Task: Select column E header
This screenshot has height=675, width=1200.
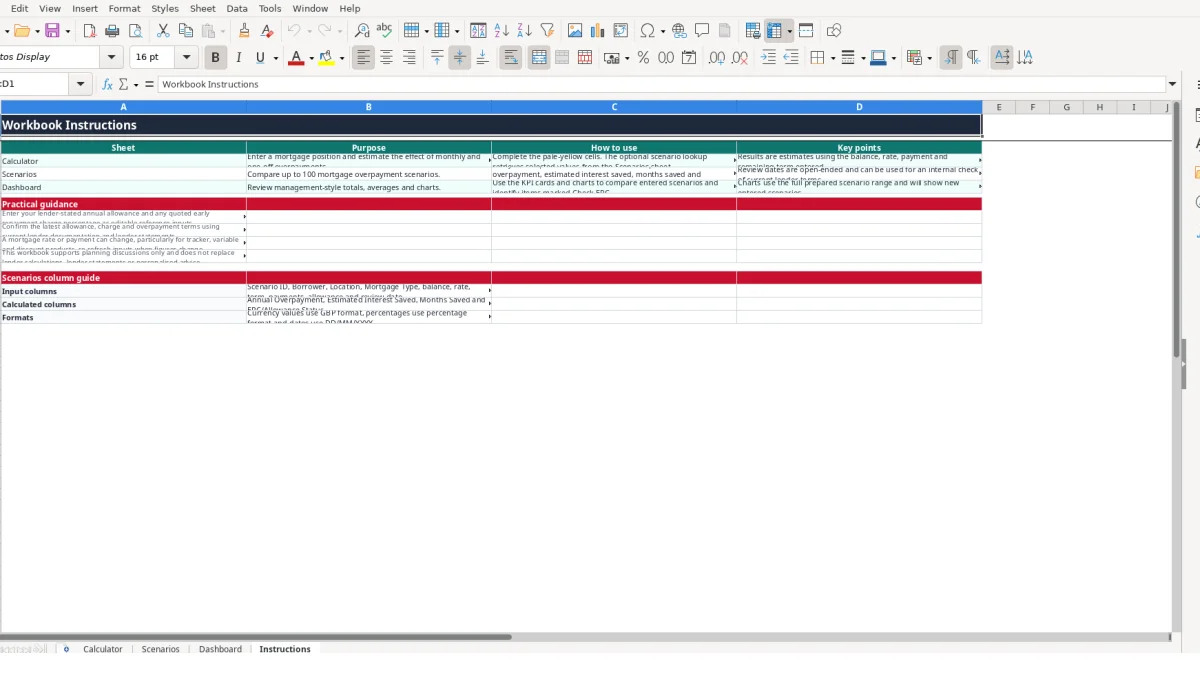Action: (999, 107)
